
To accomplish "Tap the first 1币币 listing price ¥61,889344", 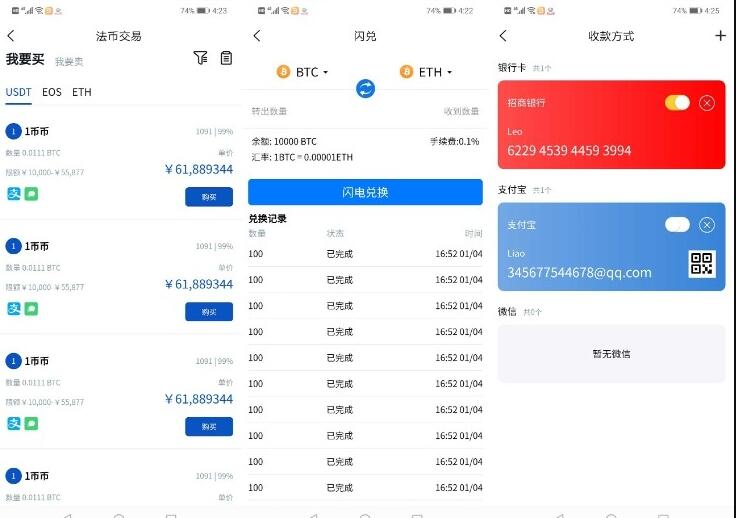I will [199, 169].
